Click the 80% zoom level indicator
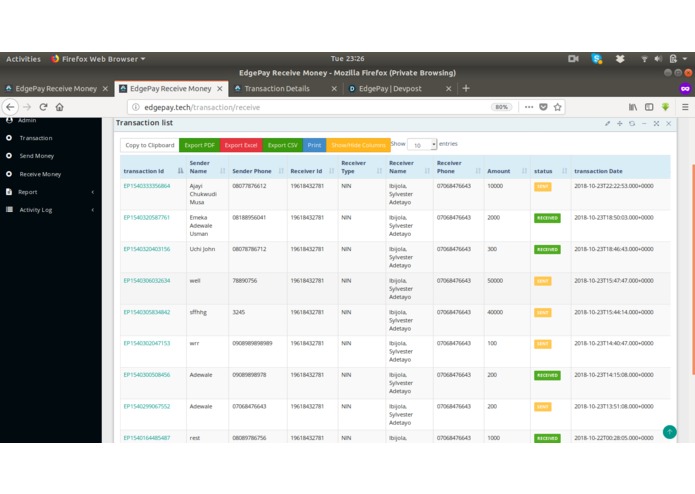The height and width of the screenshot is (494, 695). [x=501, y=107]
